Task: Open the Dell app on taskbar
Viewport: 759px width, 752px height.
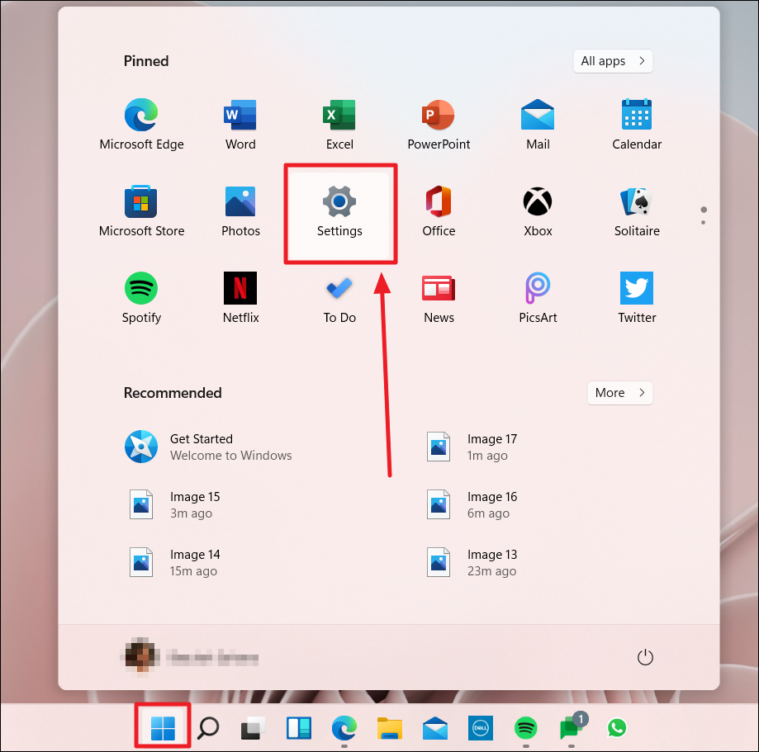Action: [480, 728]
